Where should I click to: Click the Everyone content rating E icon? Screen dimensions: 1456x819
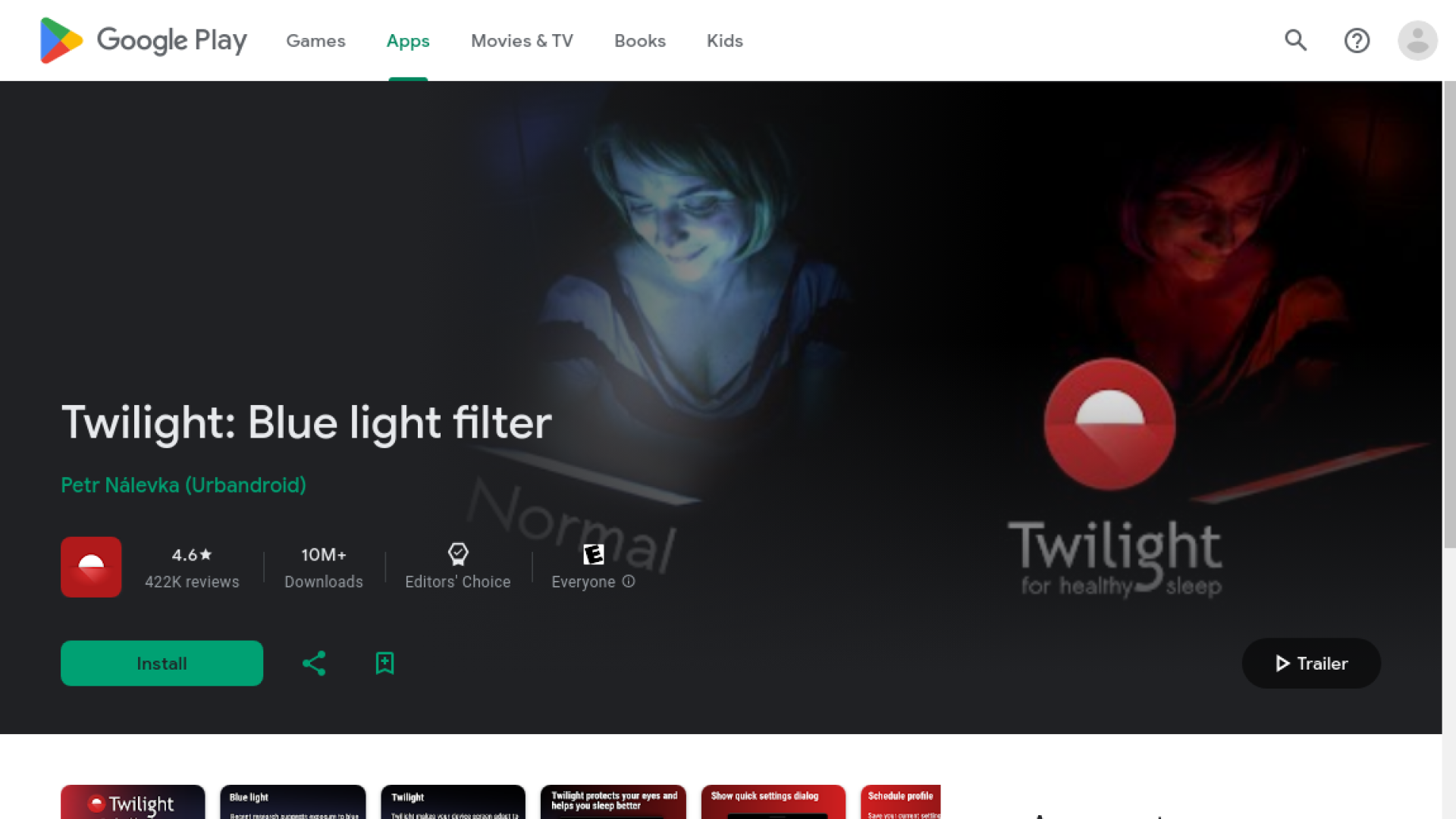593,554
